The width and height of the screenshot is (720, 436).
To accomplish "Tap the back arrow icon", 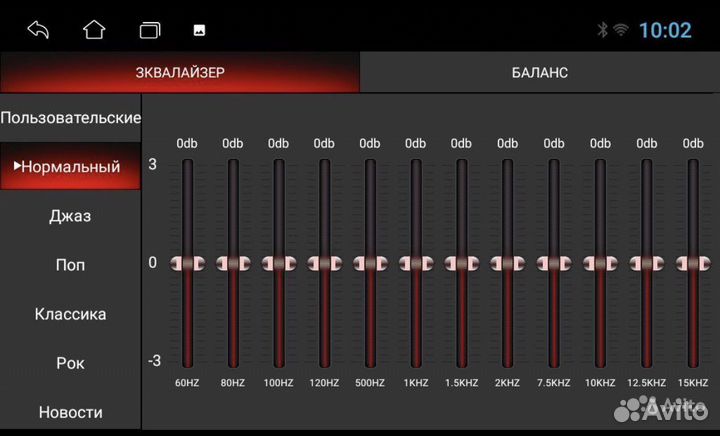I will pyautogui.click(x=38, y=30).
